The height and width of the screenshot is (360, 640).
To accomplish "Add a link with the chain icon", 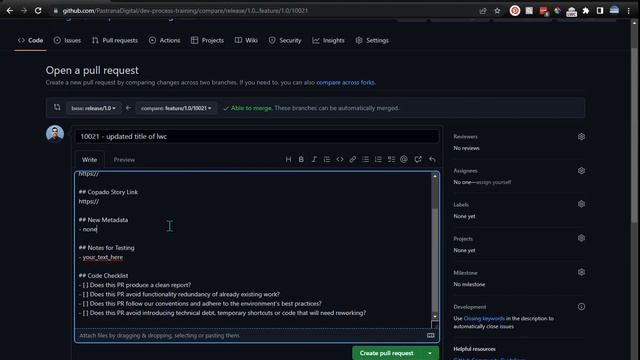I will pyautogui.click(x=353, y=159).
